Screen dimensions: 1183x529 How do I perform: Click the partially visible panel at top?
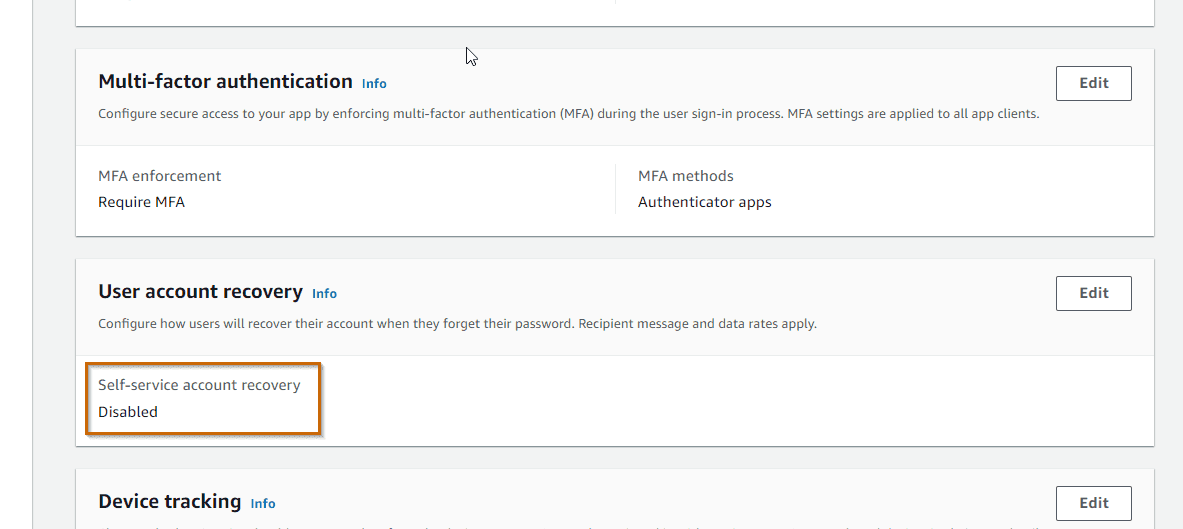[x=614, y=12]
